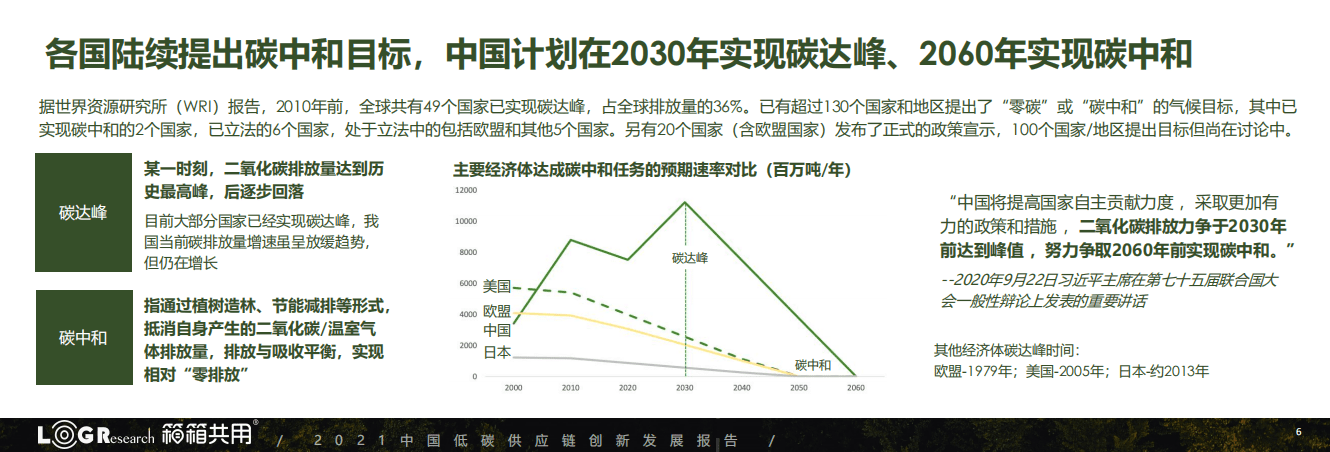This screenshot has height=452, width=1330.
Task: Select the green 碳中和 label box
Action: click(x=83, y=337)
